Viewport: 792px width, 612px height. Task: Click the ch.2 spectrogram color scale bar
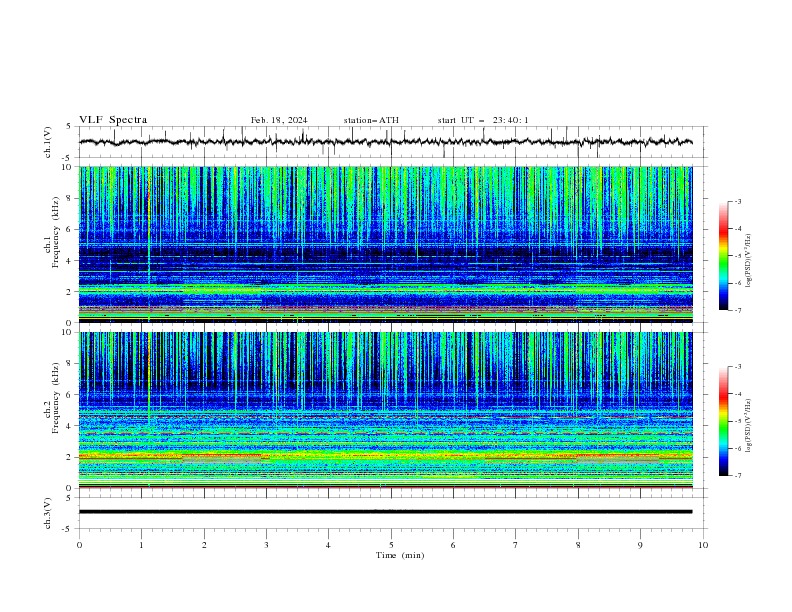click(x=724, y=421)
